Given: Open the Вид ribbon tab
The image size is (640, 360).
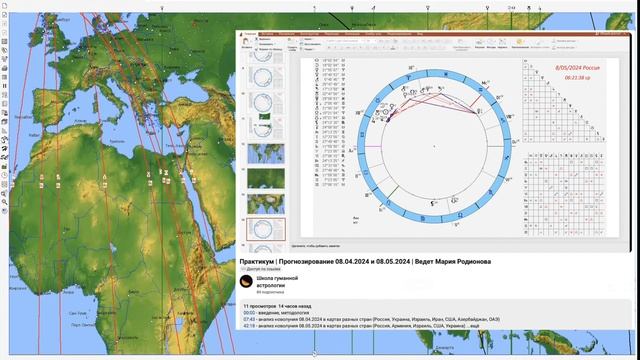Looking at the screenshot, I should click(420, 34).
